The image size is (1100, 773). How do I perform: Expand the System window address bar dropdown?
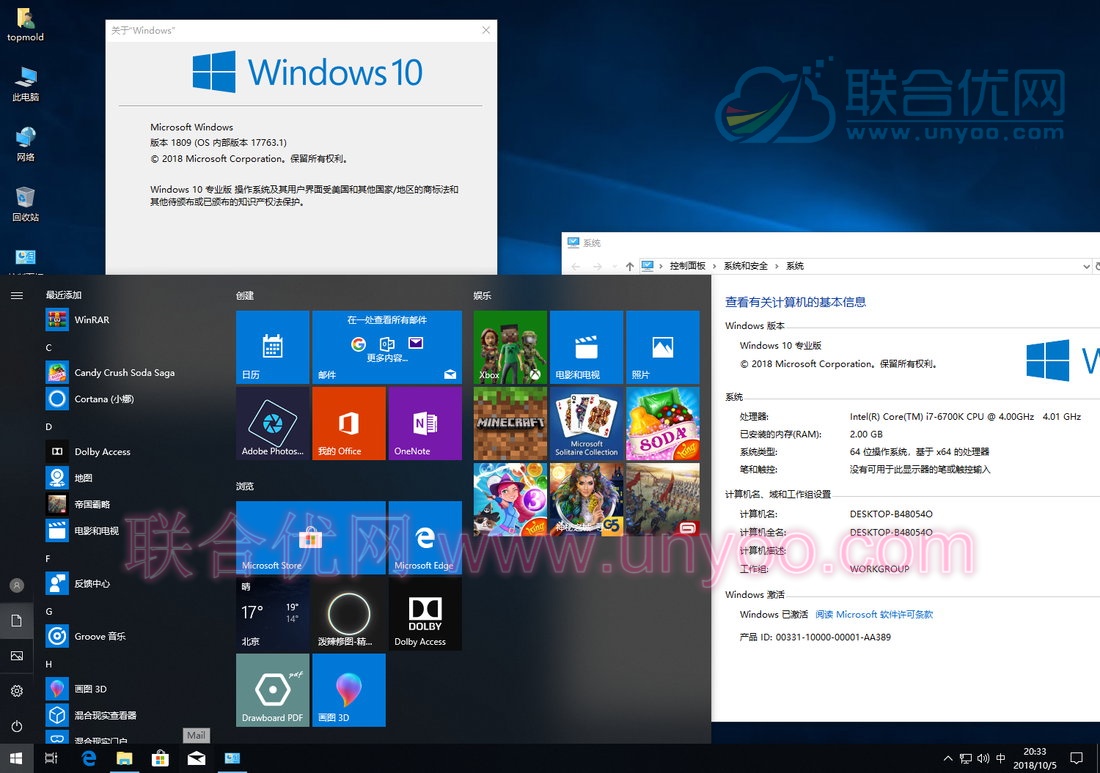point(1086,267)
